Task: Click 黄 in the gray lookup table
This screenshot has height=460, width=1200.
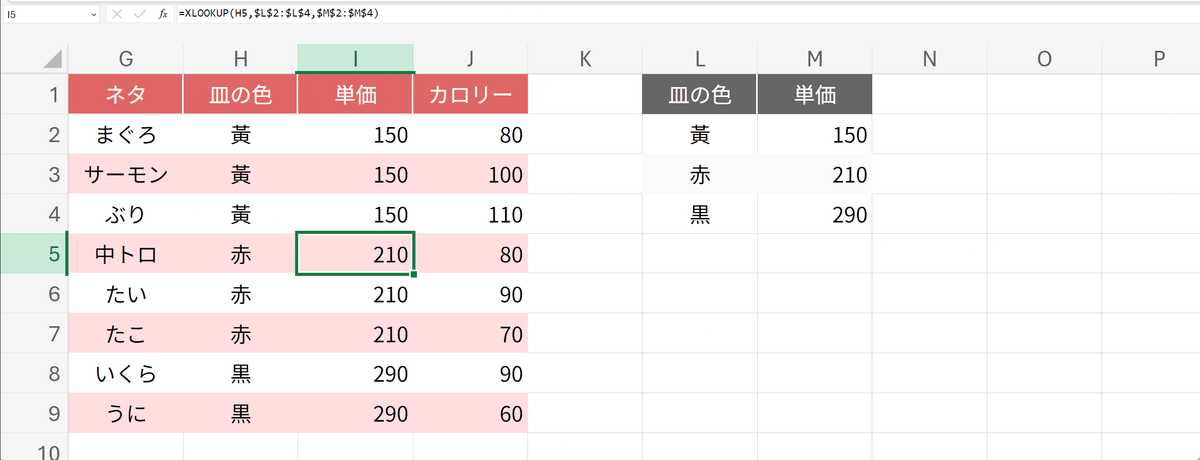Action: coord(700,135)
